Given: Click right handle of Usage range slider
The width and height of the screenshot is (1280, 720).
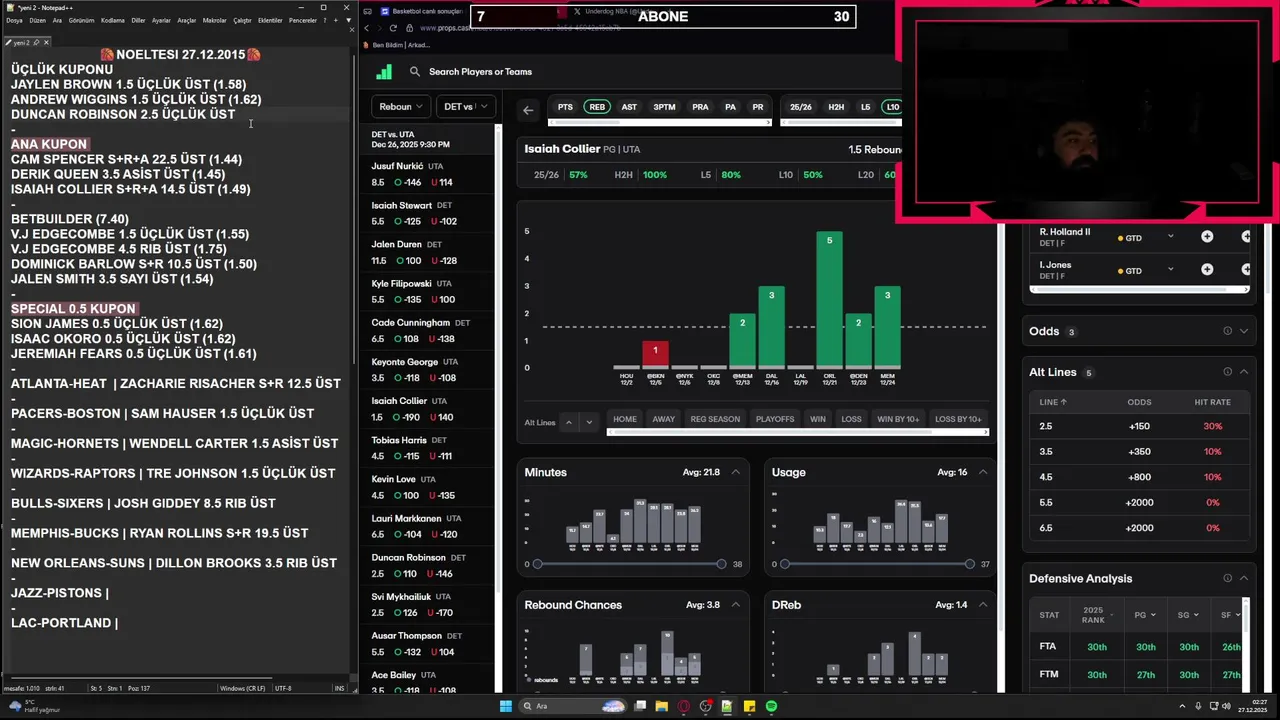Looking at the screenshot, I should [x=969, y=564].
